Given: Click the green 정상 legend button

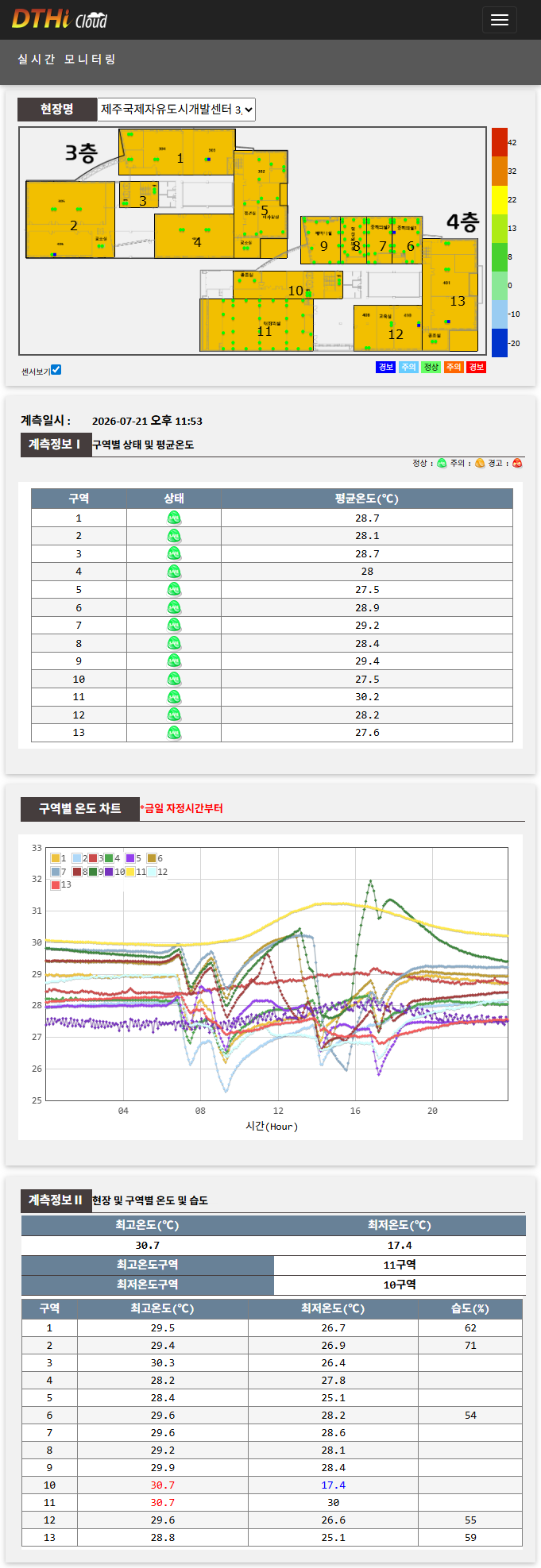Looking at the screenshot, I should tap(431, 367).
